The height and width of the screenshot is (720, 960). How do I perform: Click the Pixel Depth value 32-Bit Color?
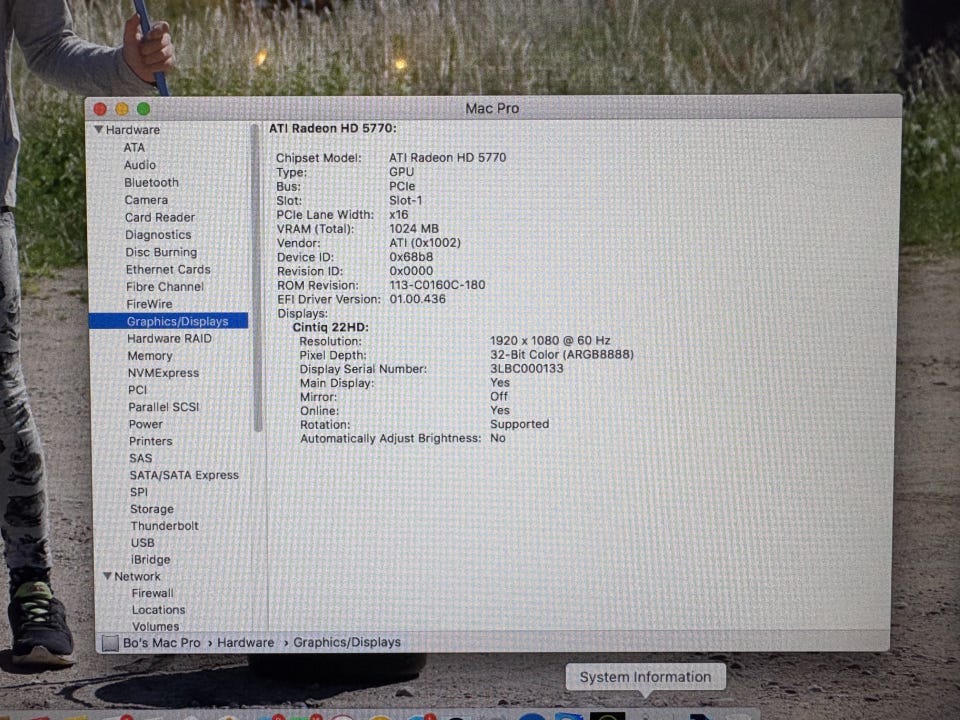(x=561, y=354)
